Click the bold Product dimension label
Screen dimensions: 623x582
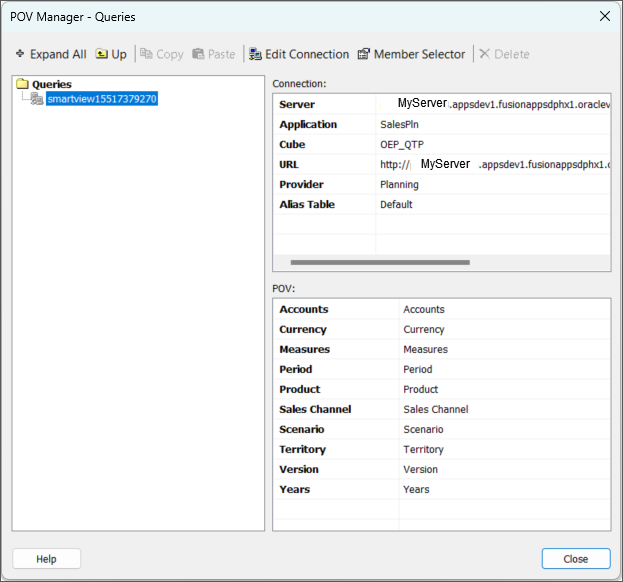point(300,389)
